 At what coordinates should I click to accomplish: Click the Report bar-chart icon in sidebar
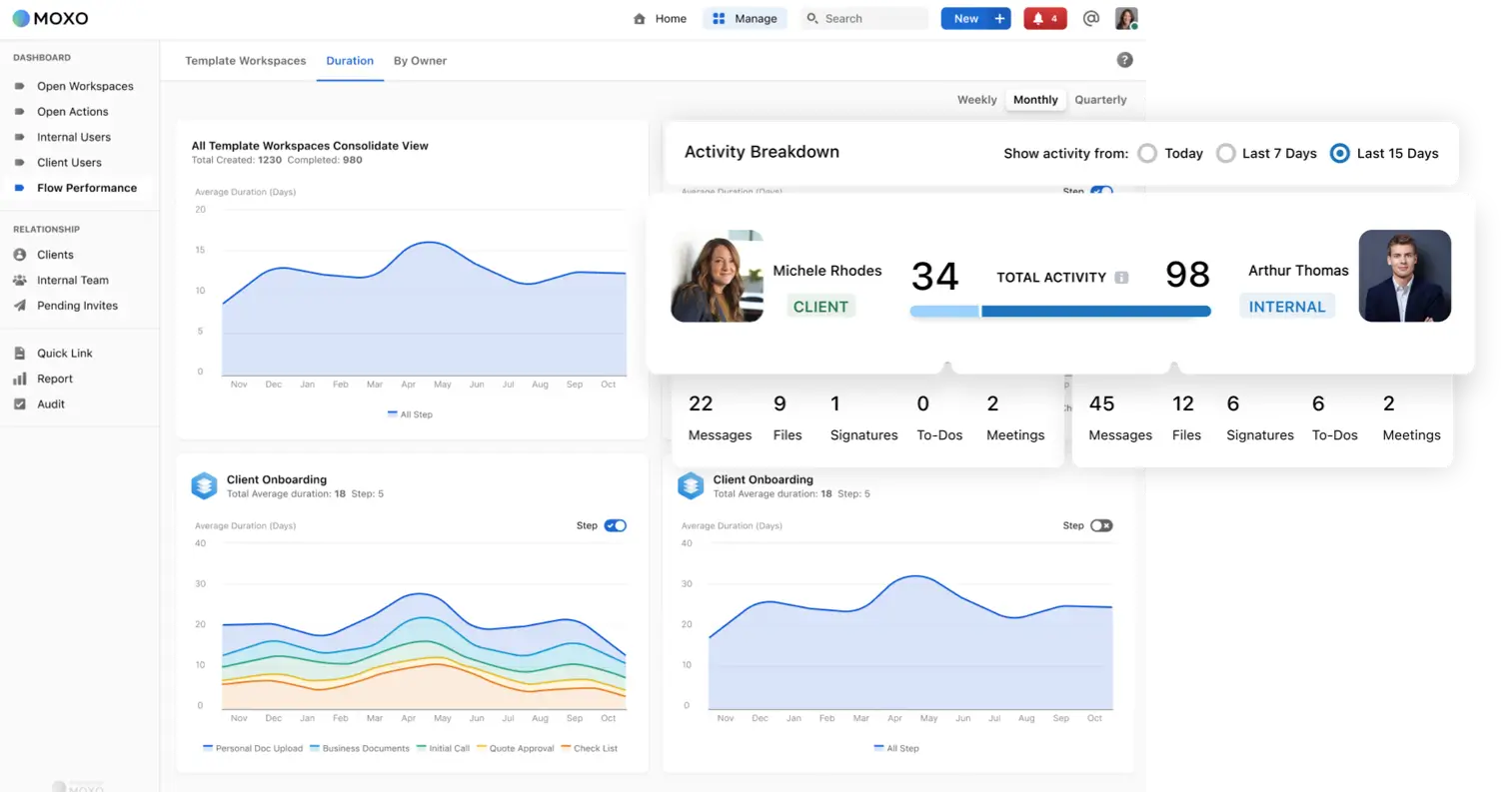[20, 379]
